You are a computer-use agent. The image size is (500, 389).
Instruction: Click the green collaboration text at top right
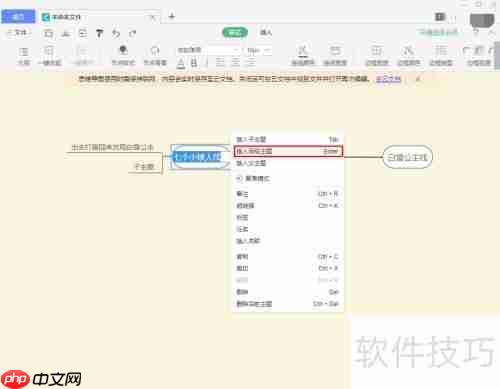pos(438,32)
